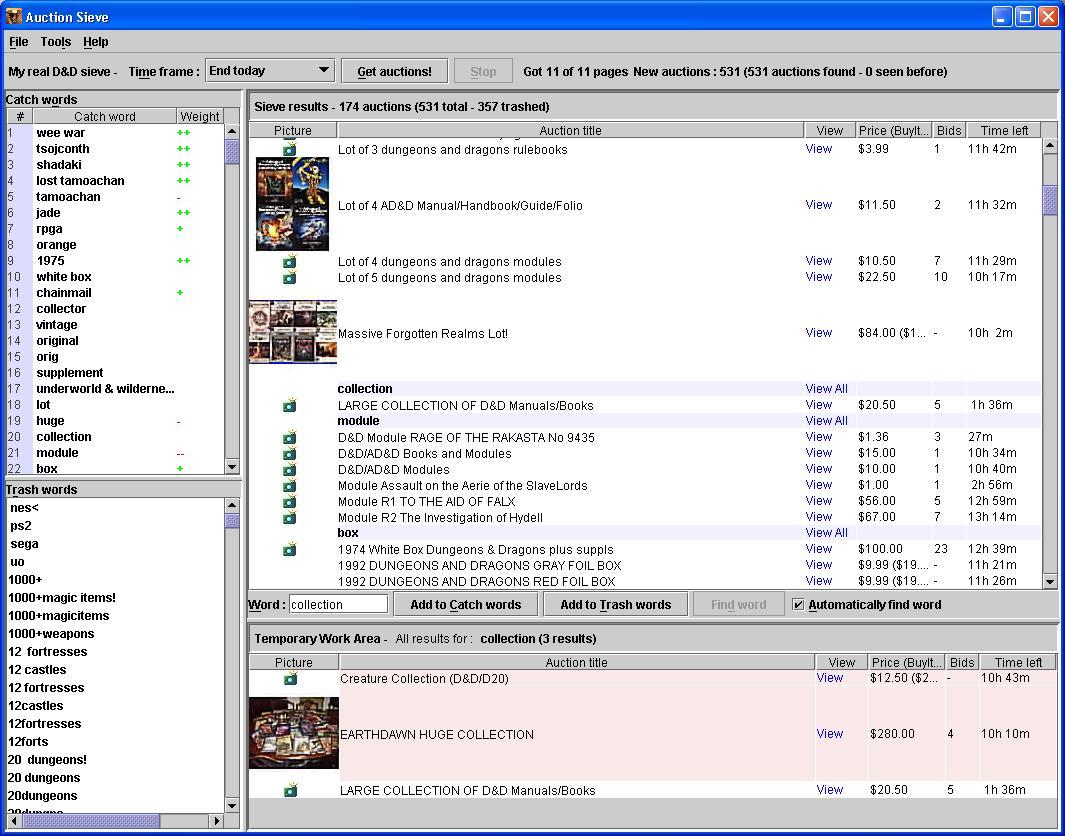This screenshot has width=1065, height=836.
Task: Select 'Lot of 4 AD&D Manual/Handbook/Guide/Folio' title
Action: [461, 205]
